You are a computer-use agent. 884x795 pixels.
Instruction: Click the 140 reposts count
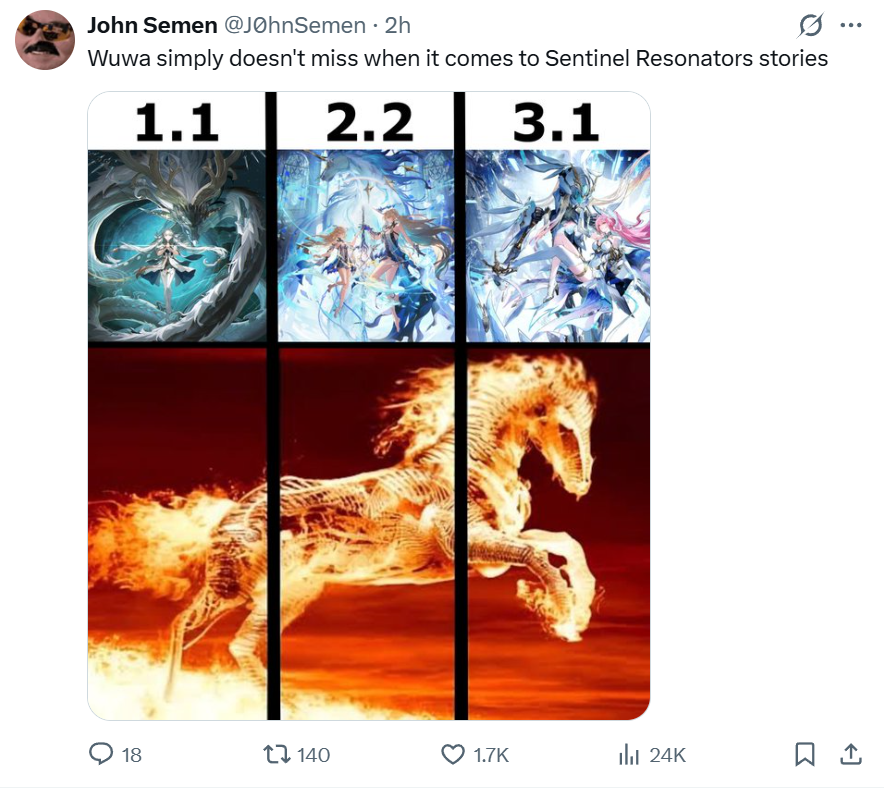tap(313, 755)
